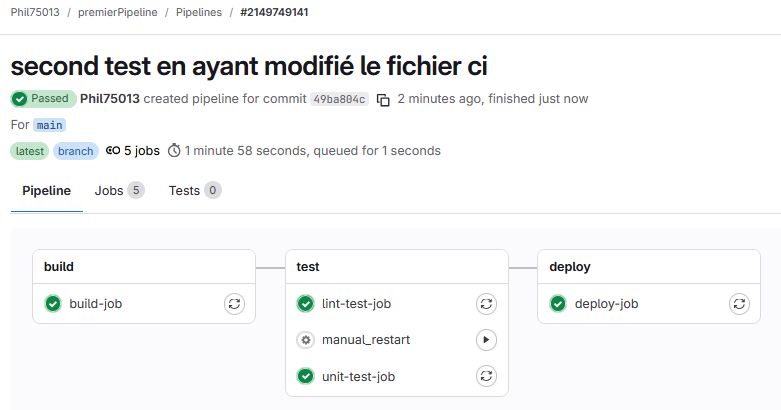Click the green status icon of deploy-job
781x410 pixels.
pos(559,304)
